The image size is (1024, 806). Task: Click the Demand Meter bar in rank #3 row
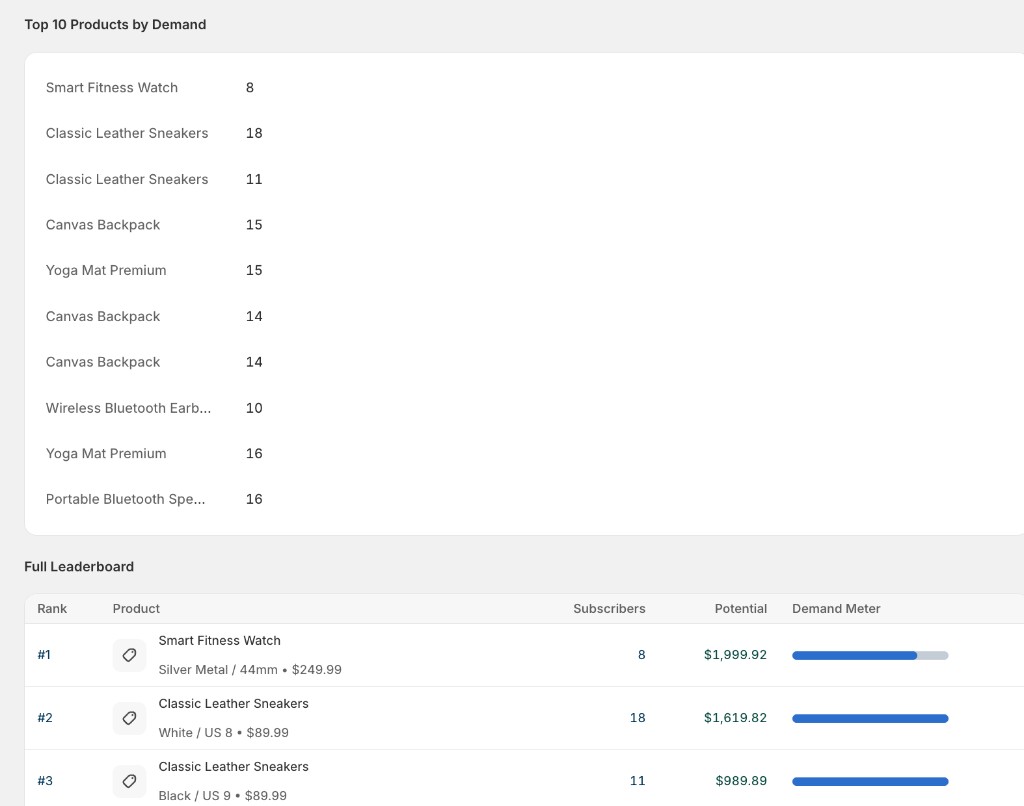(x=870, y=781)
